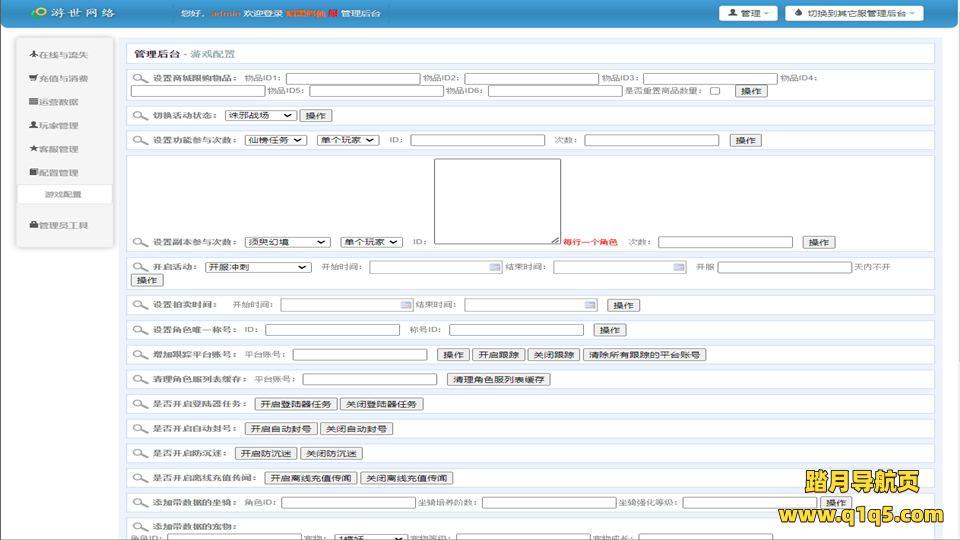
Task: Open 切换到其它服管理后台 menu
Action: pos(854,13)
